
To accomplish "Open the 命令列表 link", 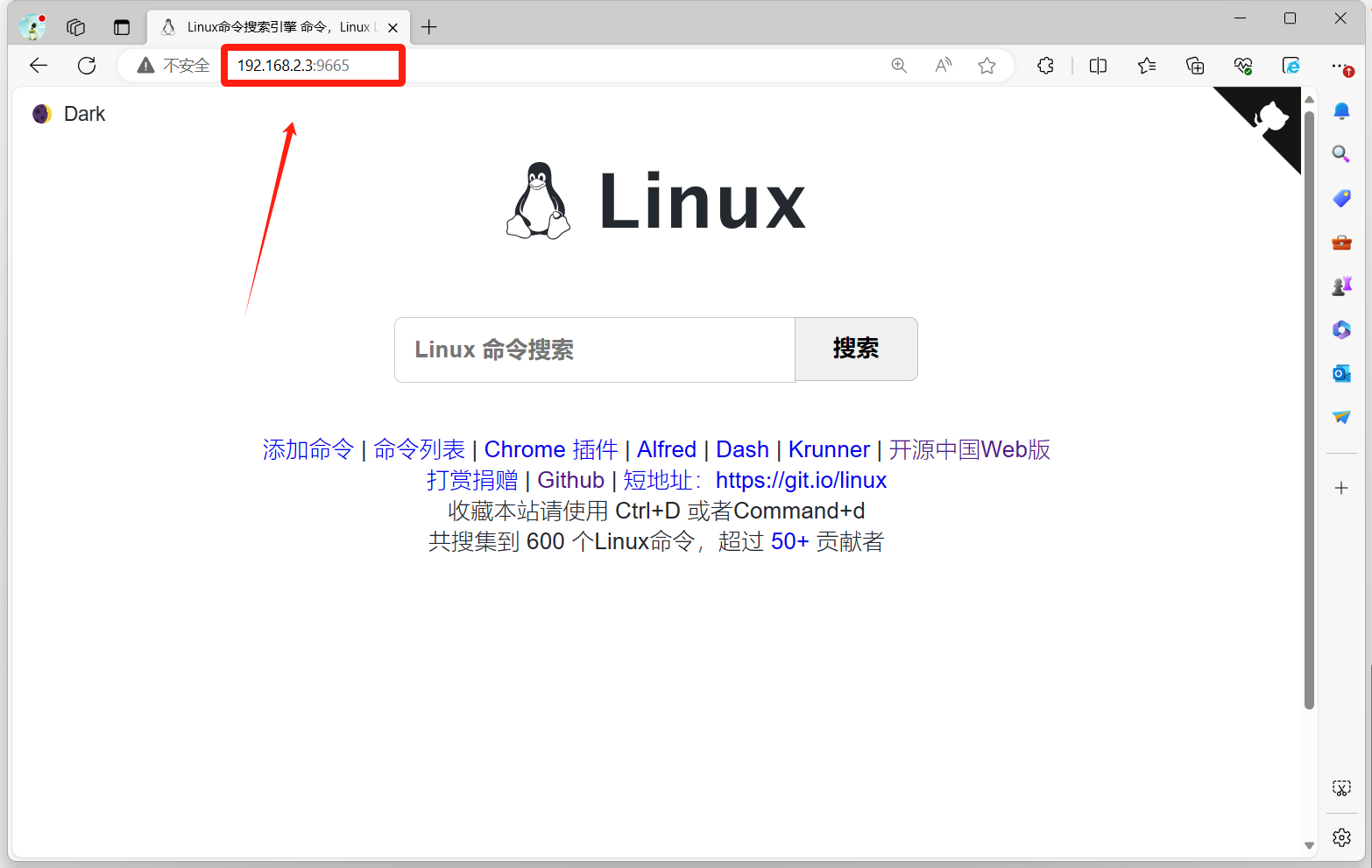I will (x=419, y=449).
